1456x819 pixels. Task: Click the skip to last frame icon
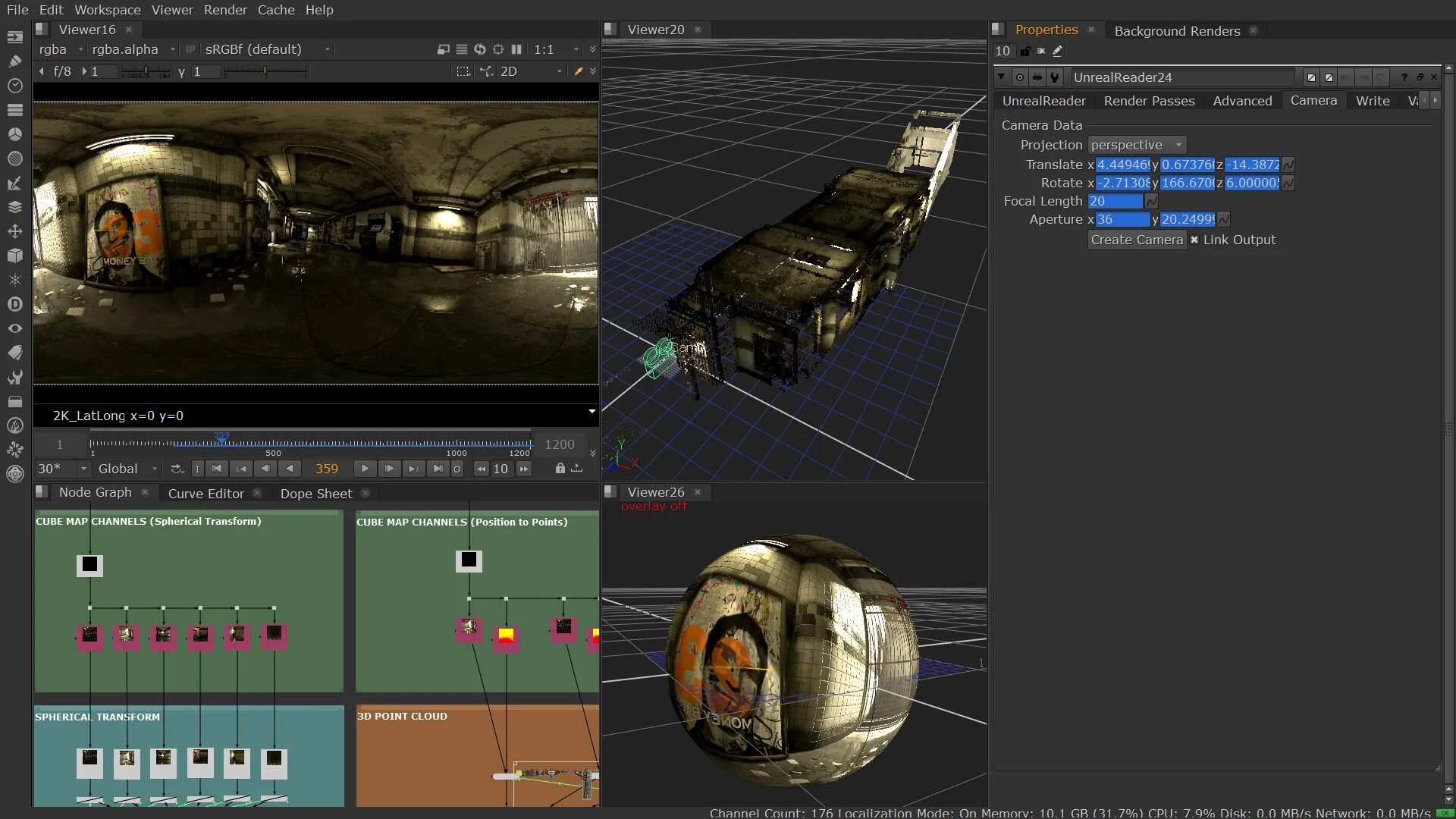point(438,469)
